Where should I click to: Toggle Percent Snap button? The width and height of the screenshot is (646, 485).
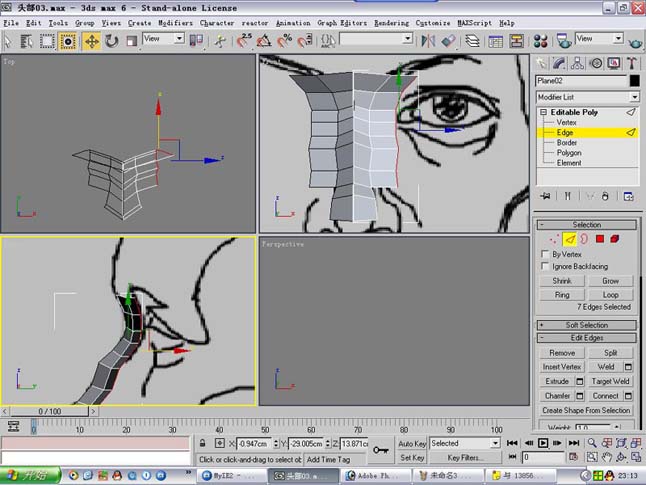pyautogui.click(x=284, y=41)
